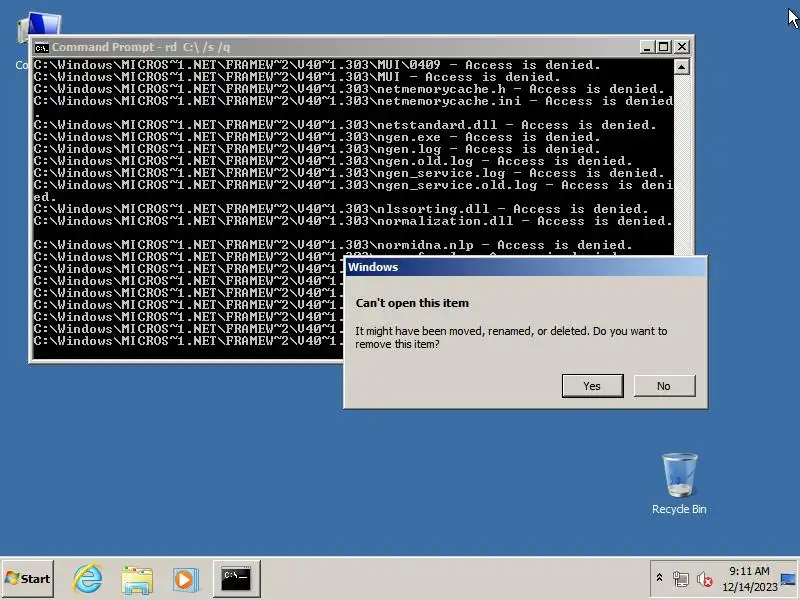Open the Command Prompt system menu icon

click(x=42, y=47)
